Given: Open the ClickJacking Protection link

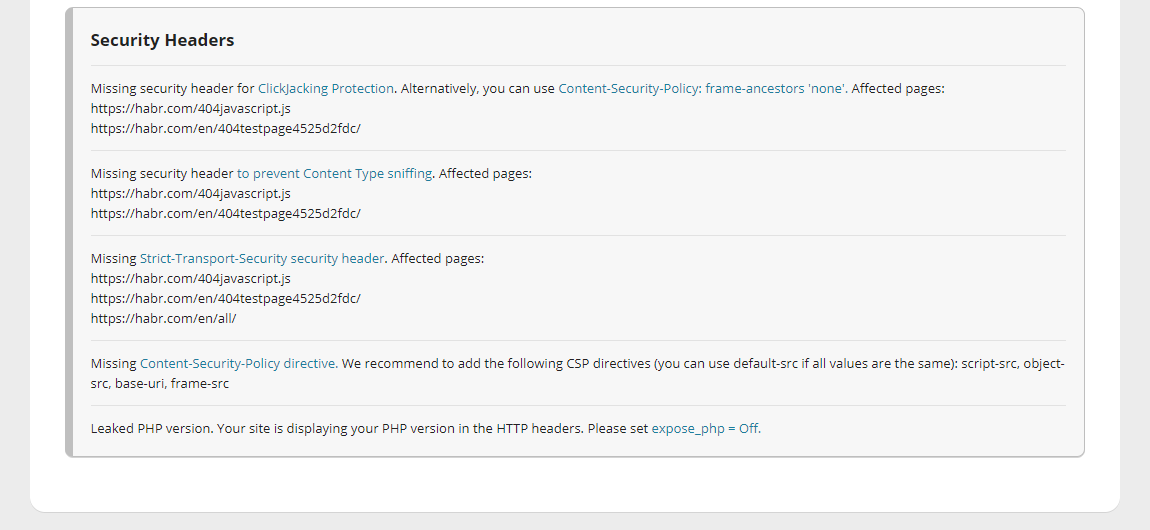Looking at the screenshot, I should [326, 89].
